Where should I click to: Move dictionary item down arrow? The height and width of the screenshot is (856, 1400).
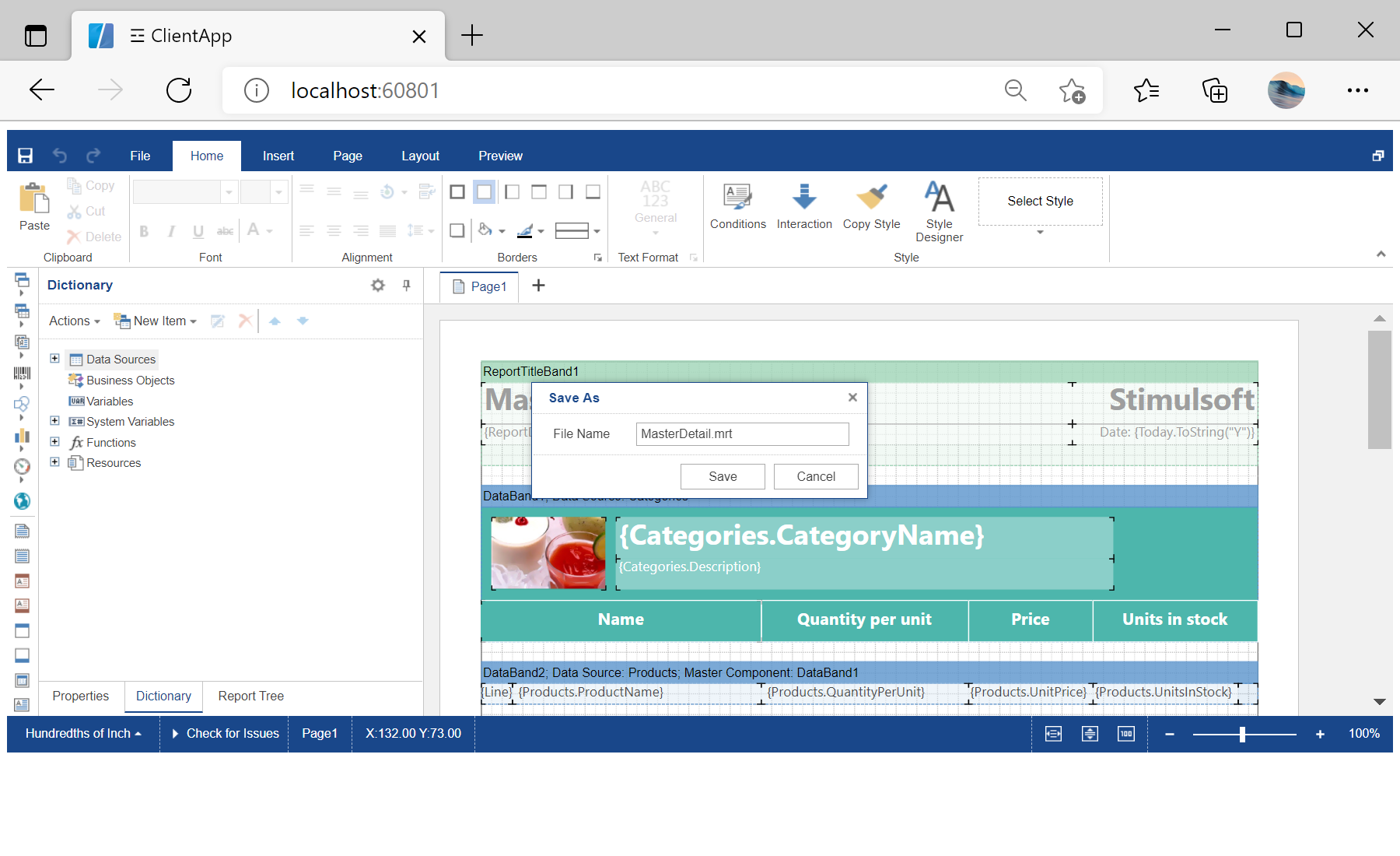coord(303,321)
